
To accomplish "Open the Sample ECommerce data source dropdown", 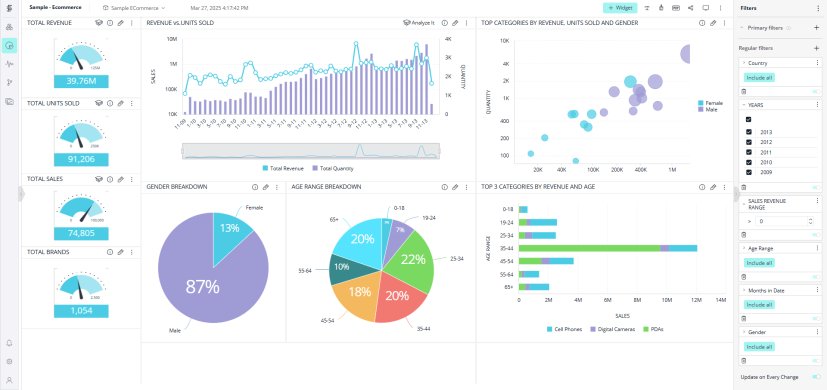I will 134,8.
